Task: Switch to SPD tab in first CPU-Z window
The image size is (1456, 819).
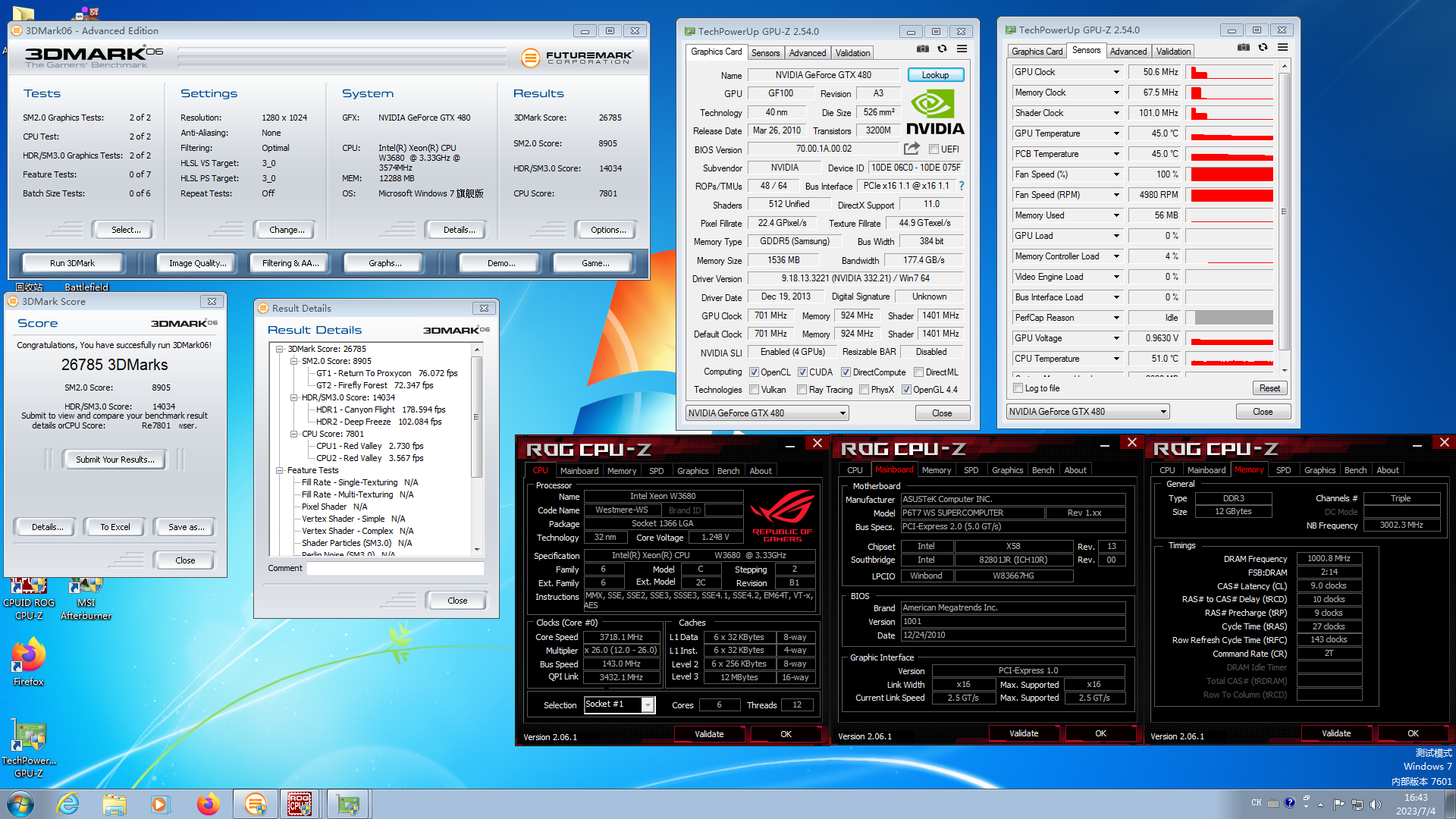Action: tap(656, 471)
